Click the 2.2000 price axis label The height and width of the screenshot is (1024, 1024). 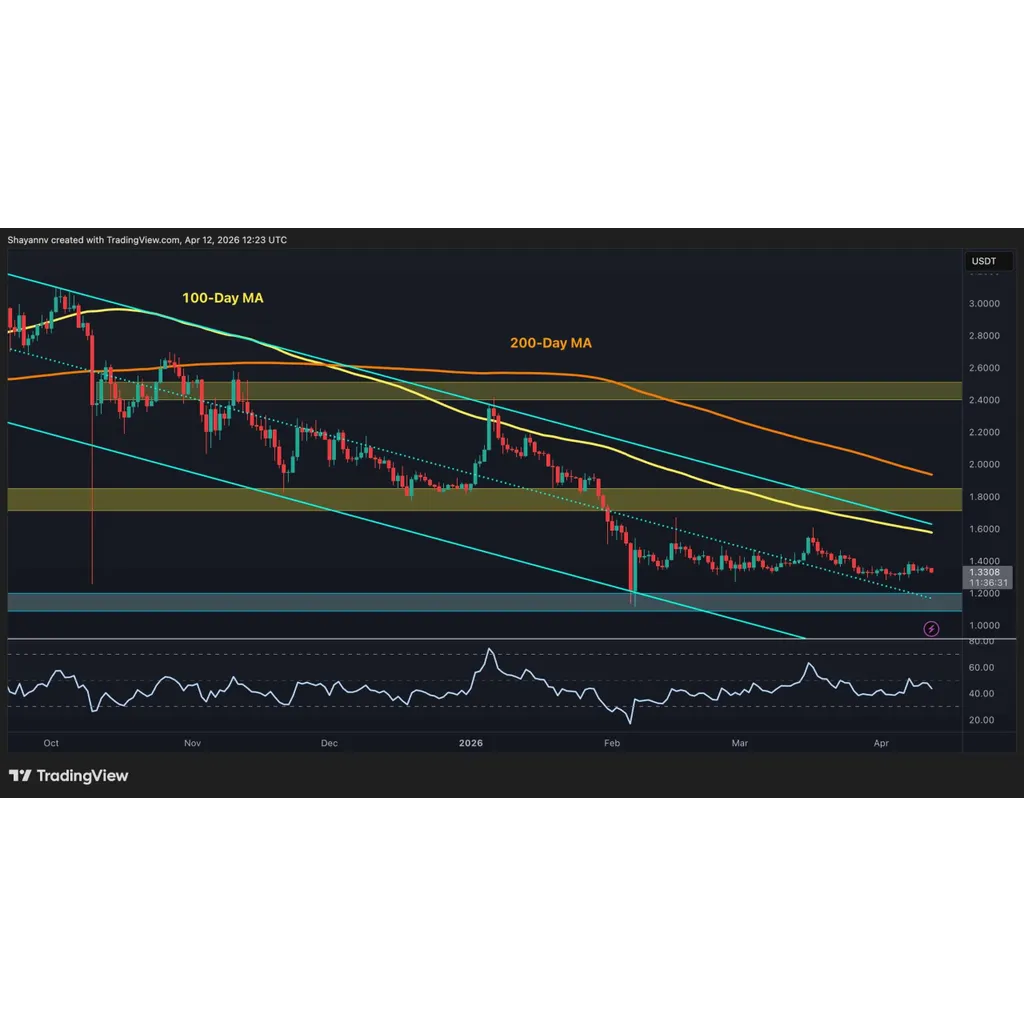[x=984, y=432]
